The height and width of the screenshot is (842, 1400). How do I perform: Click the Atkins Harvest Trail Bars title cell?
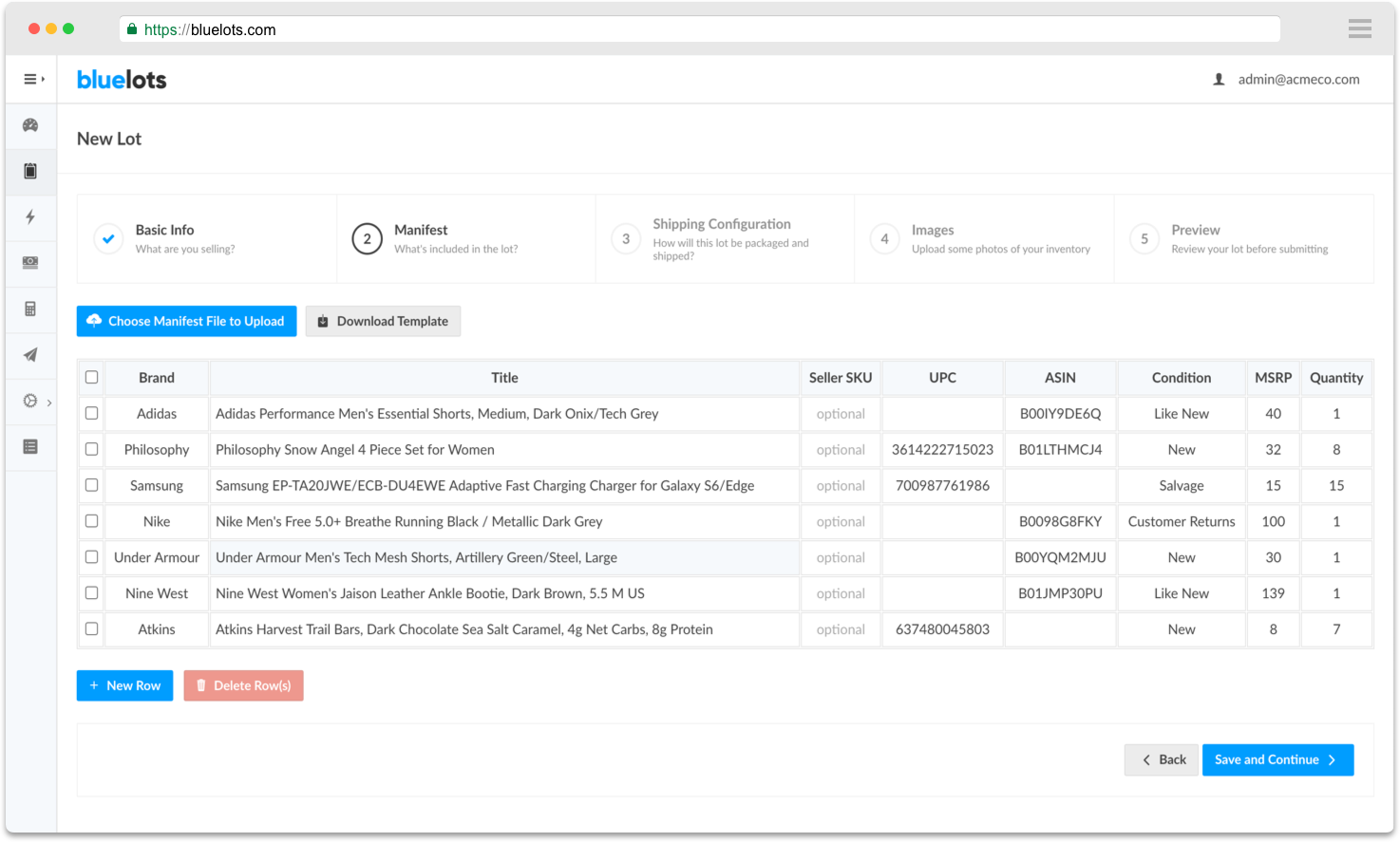504,629
